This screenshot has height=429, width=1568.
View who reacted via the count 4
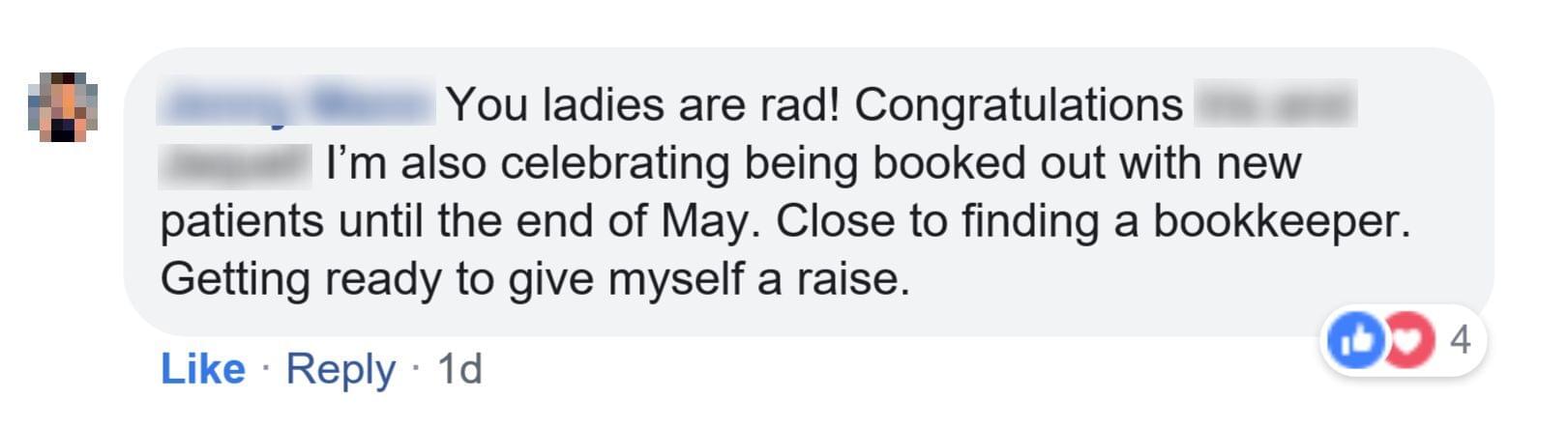(1460, 339)
